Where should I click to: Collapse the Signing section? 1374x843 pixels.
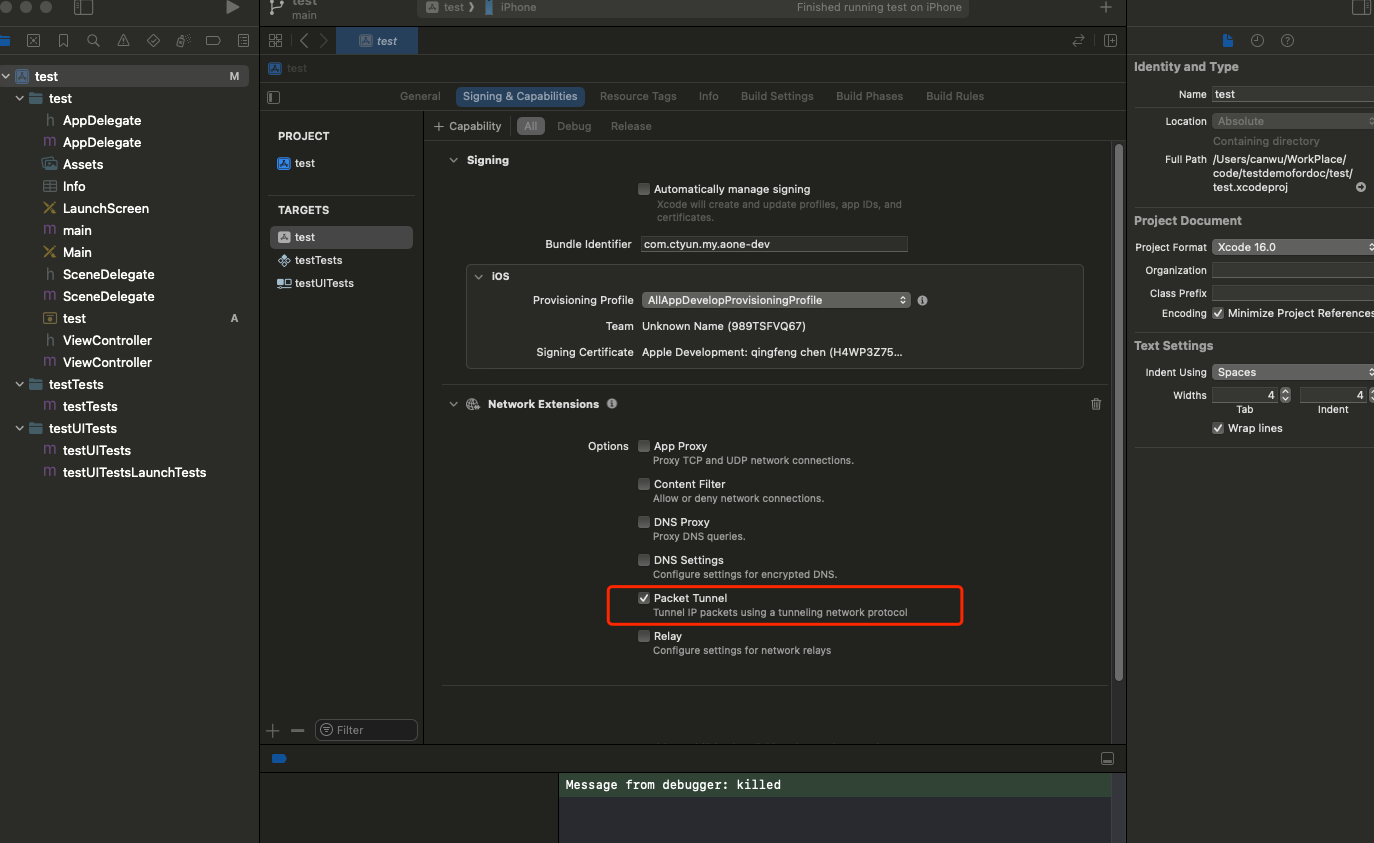pyautogui.click(x=453, y=160)
